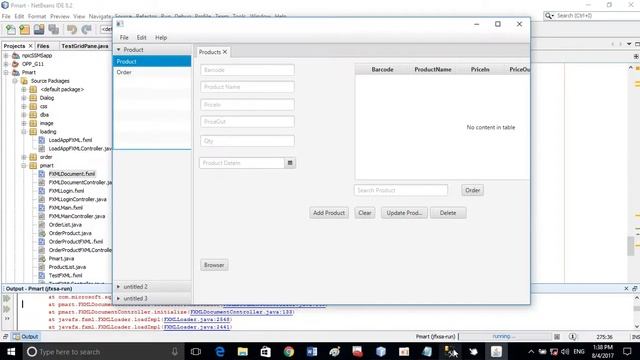Click the rerun icon in Output panel

pyautogui.click(x=7, y=298)
